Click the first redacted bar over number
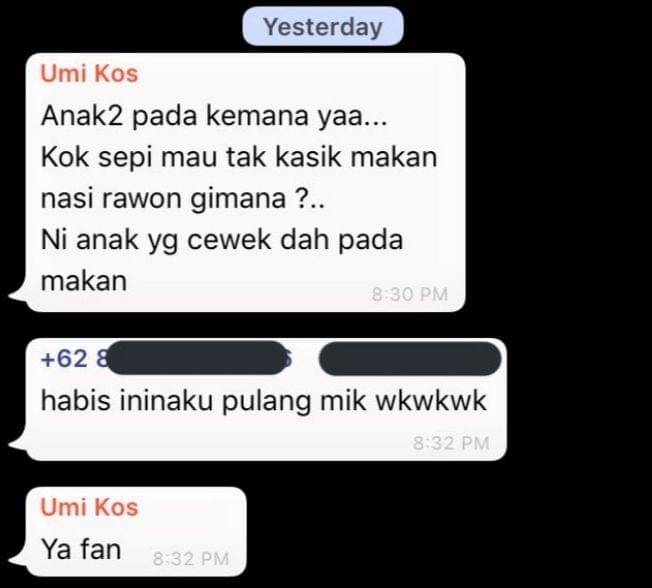Image resolution: width=652 pixels, height=588 pixels. pyautogui.click(x=197, y=358)
